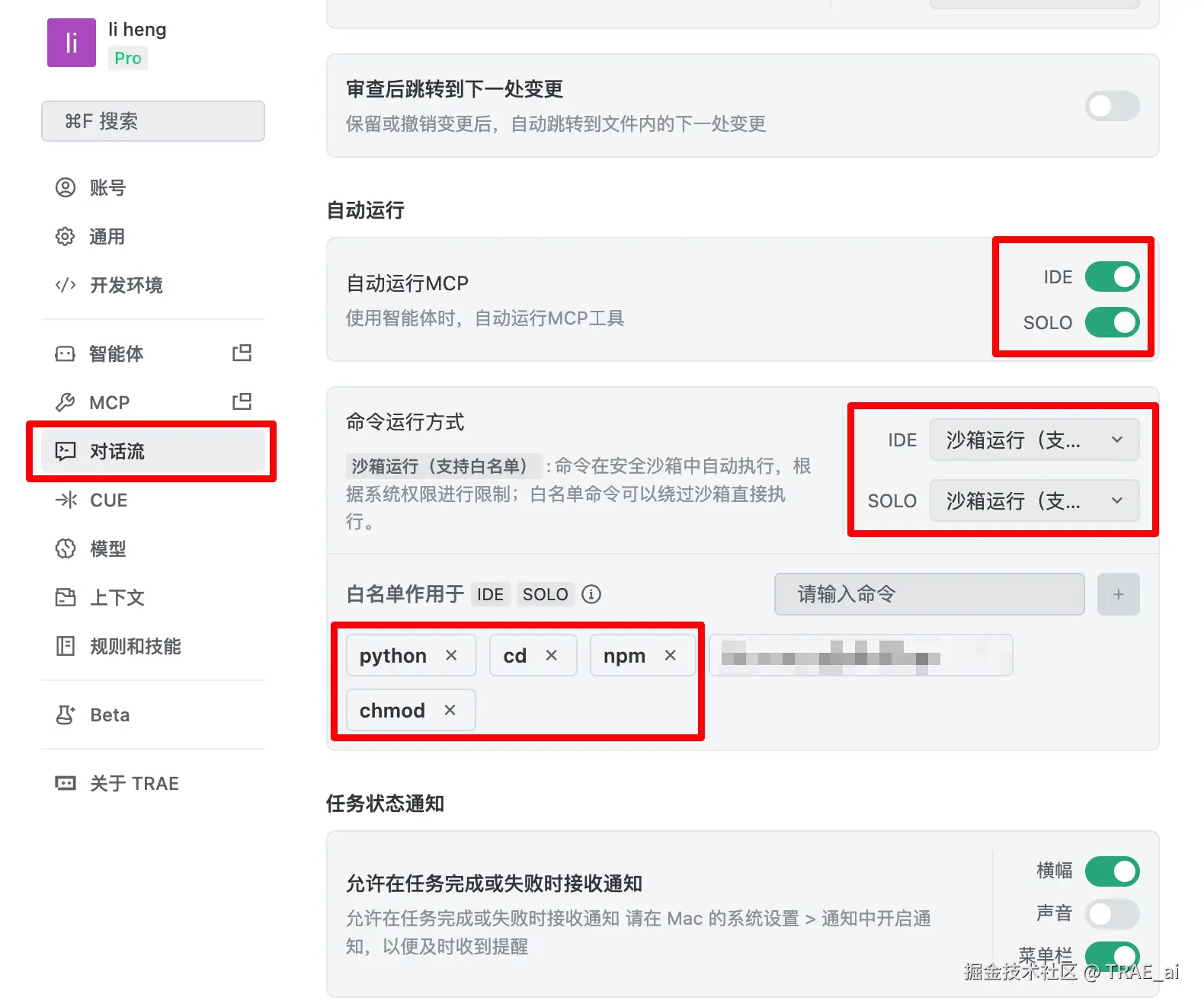
Task: Click the rules icon beside 规则和技能
Action: 66,646
